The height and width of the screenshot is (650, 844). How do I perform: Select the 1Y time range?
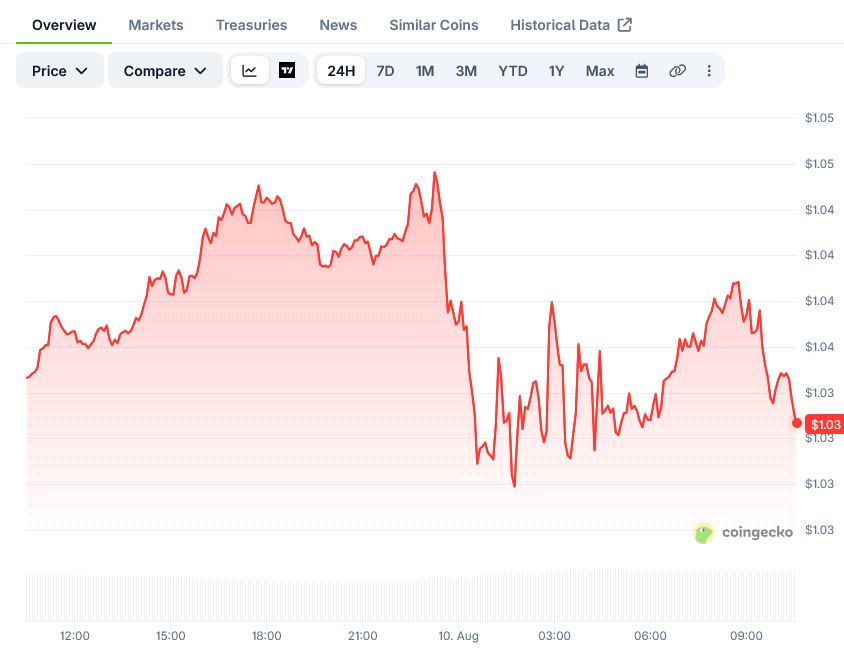[556, 70]
